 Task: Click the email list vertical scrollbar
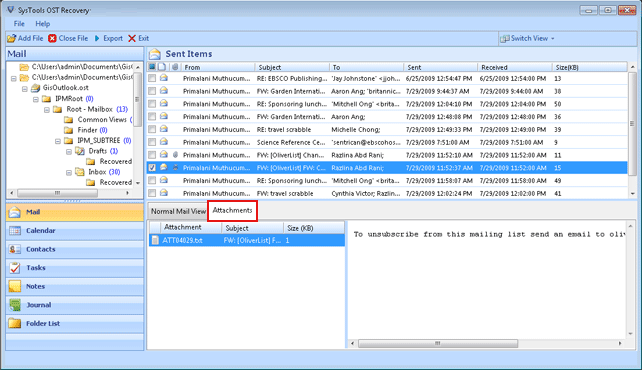pyautogui.click(x=633, y=129)
